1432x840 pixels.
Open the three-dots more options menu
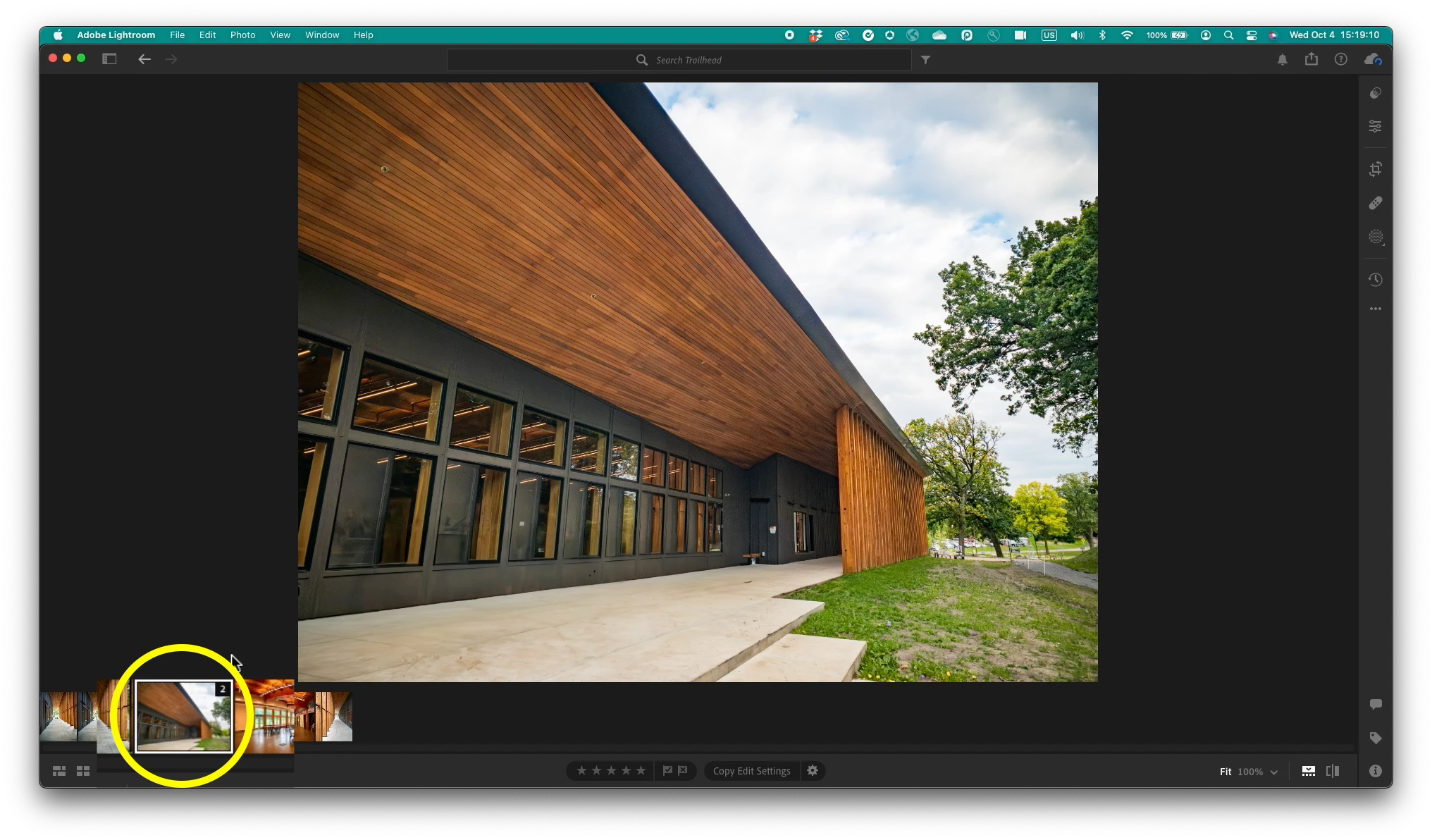point(1375,309)
